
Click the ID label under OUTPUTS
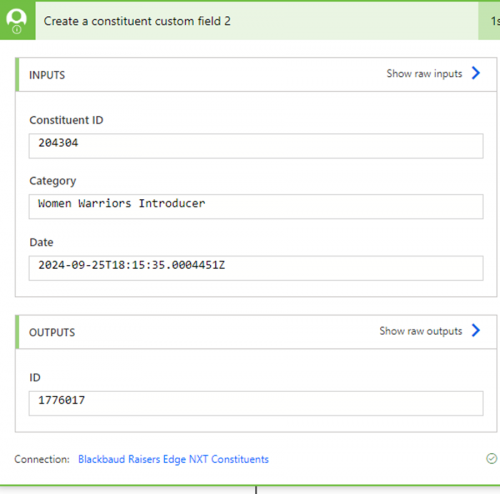tap(35, 377)
